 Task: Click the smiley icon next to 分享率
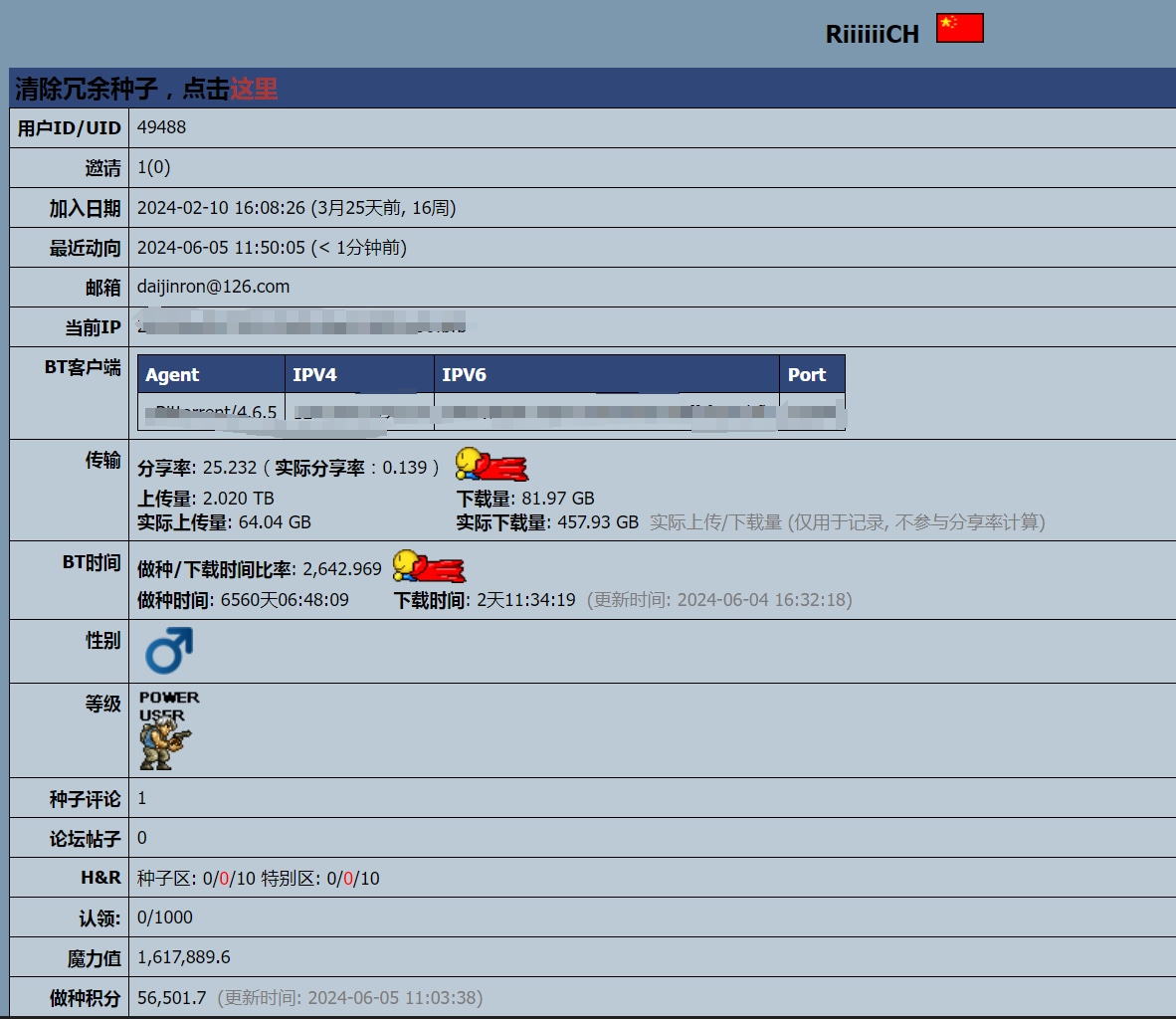tap(491, 465)
